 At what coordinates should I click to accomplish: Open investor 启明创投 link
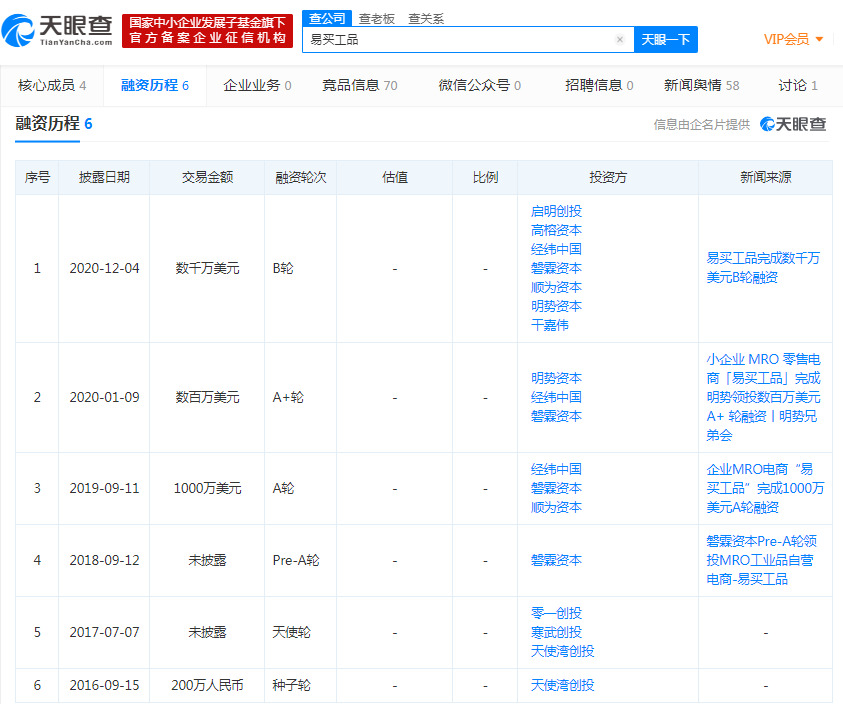tap(556, 211)
